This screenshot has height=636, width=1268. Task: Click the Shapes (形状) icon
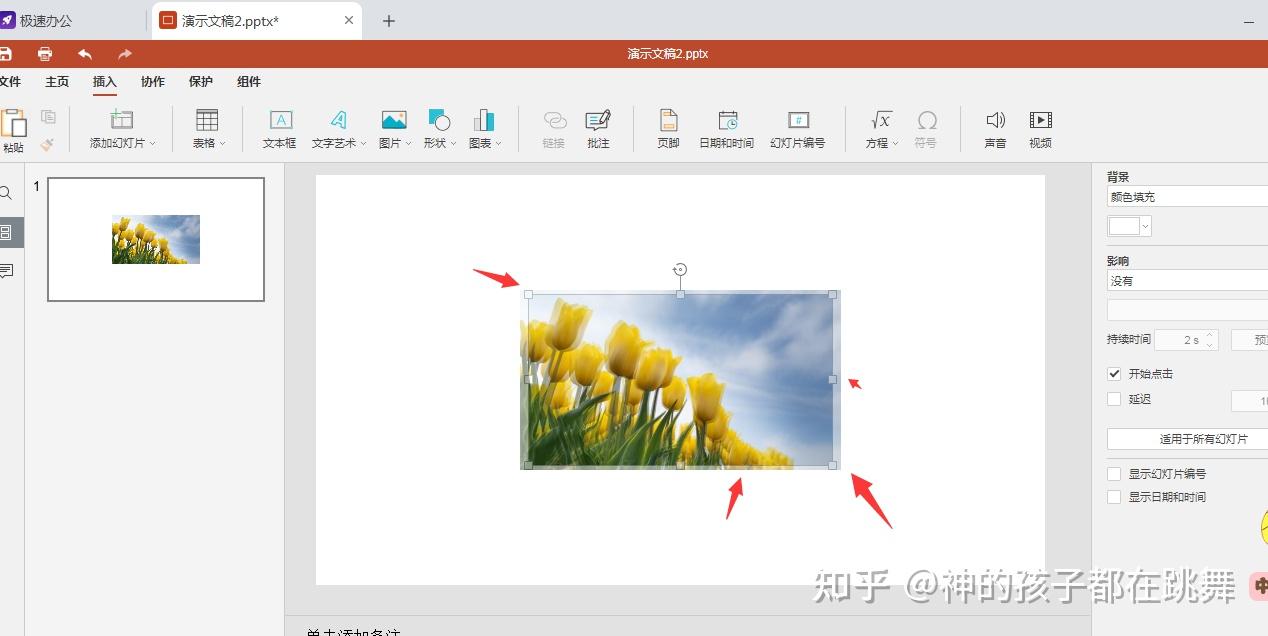(x=439, y=120)
